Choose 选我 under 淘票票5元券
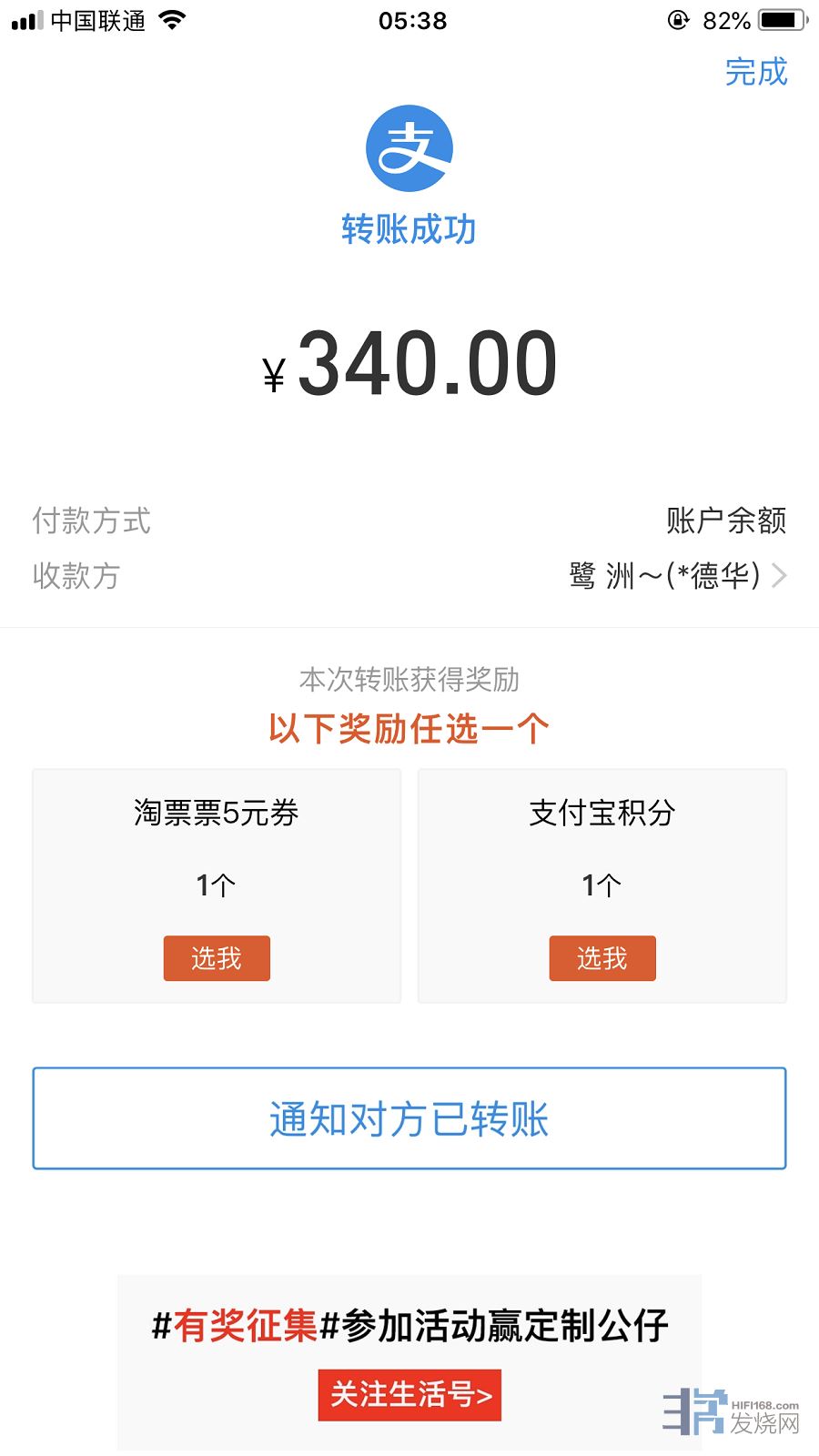This screenshot has width=819, height=1456. pyautogui.click(x=217, y=958)
